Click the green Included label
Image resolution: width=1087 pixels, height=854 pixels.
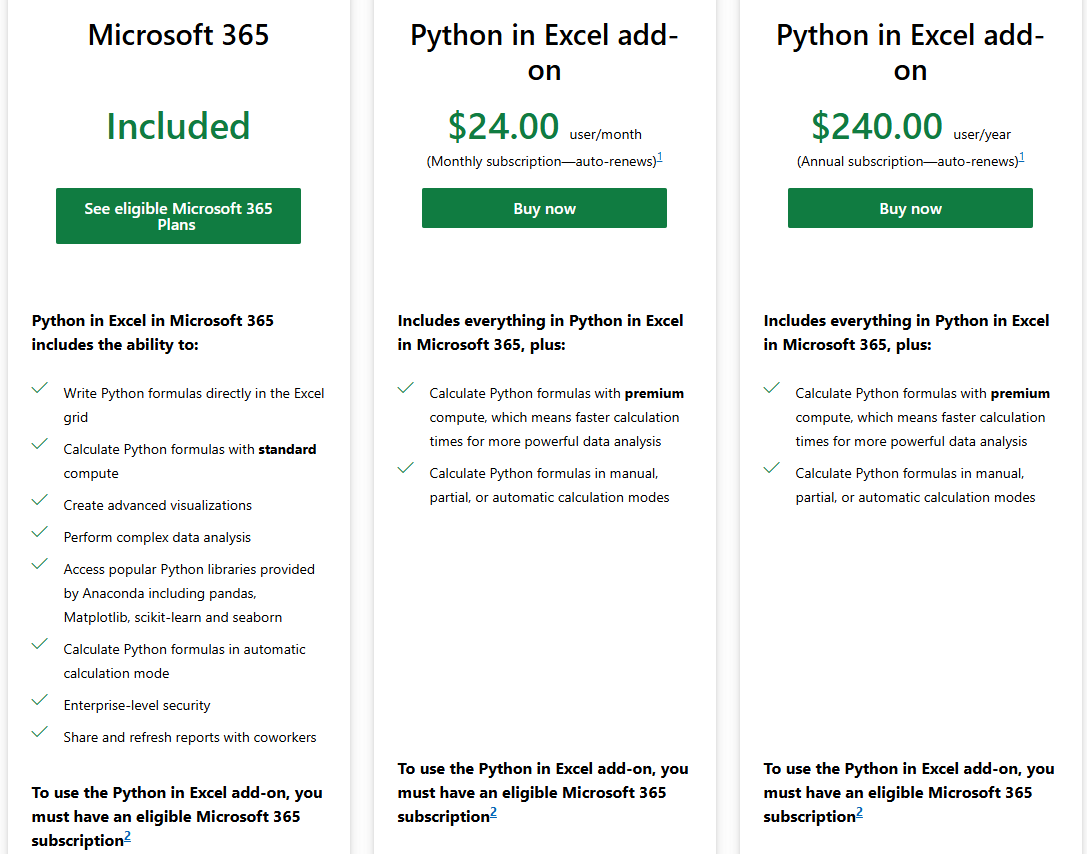pos(178,126)
